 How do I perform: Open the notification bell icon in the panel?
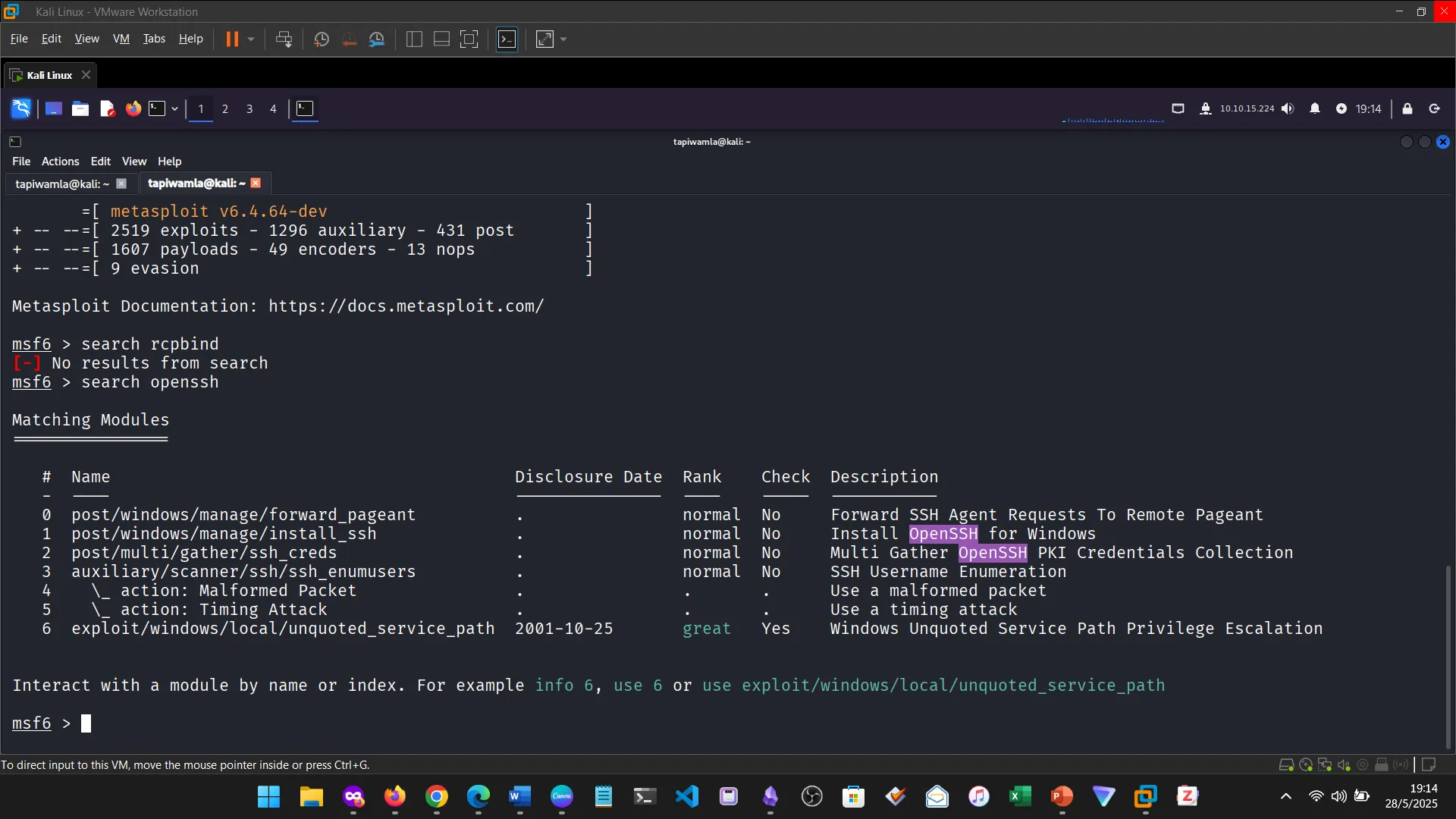click(1316, 108)
